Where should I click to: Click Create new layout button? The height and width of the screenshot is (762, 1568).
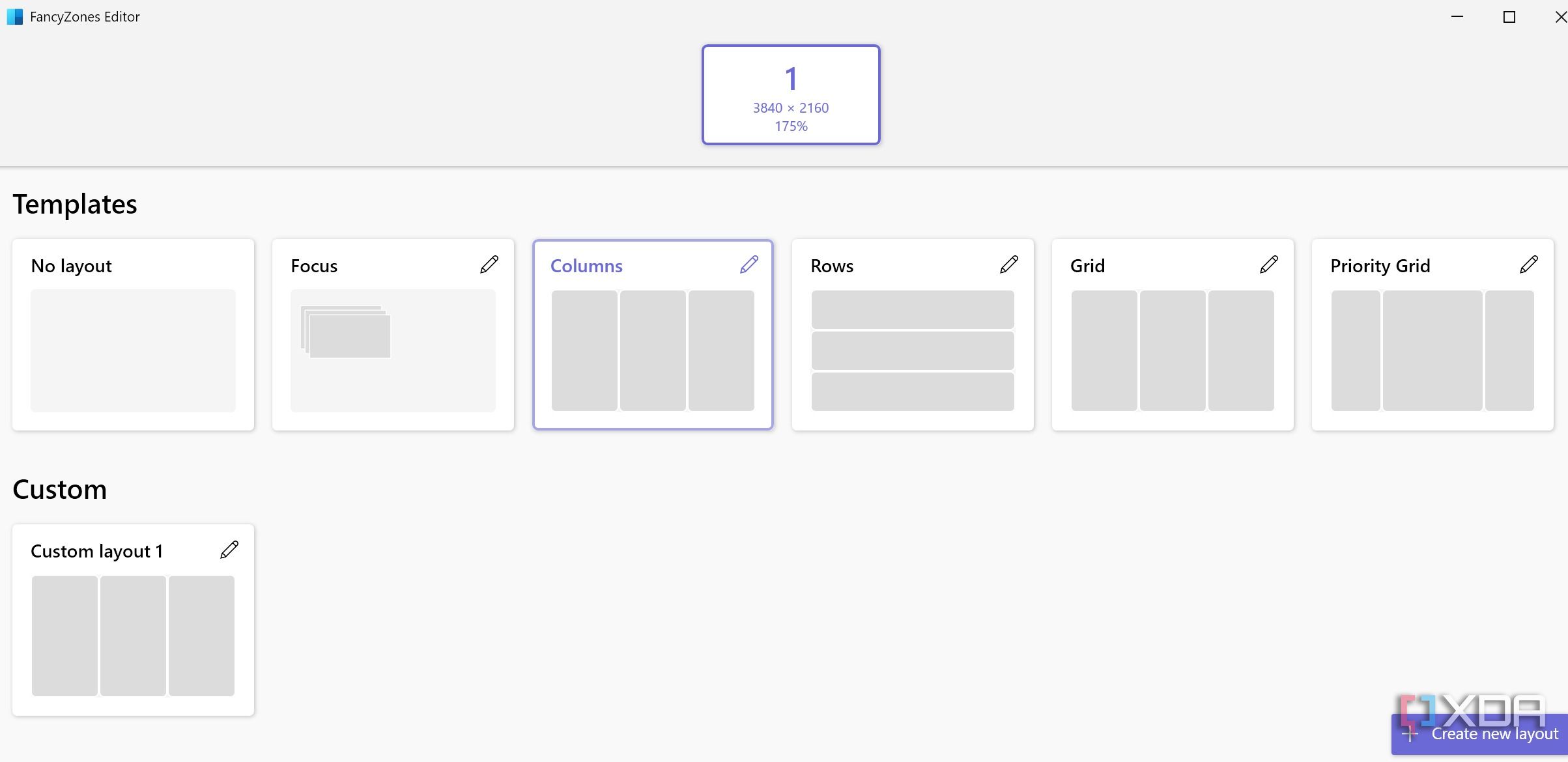click(x=1479, y=734)
